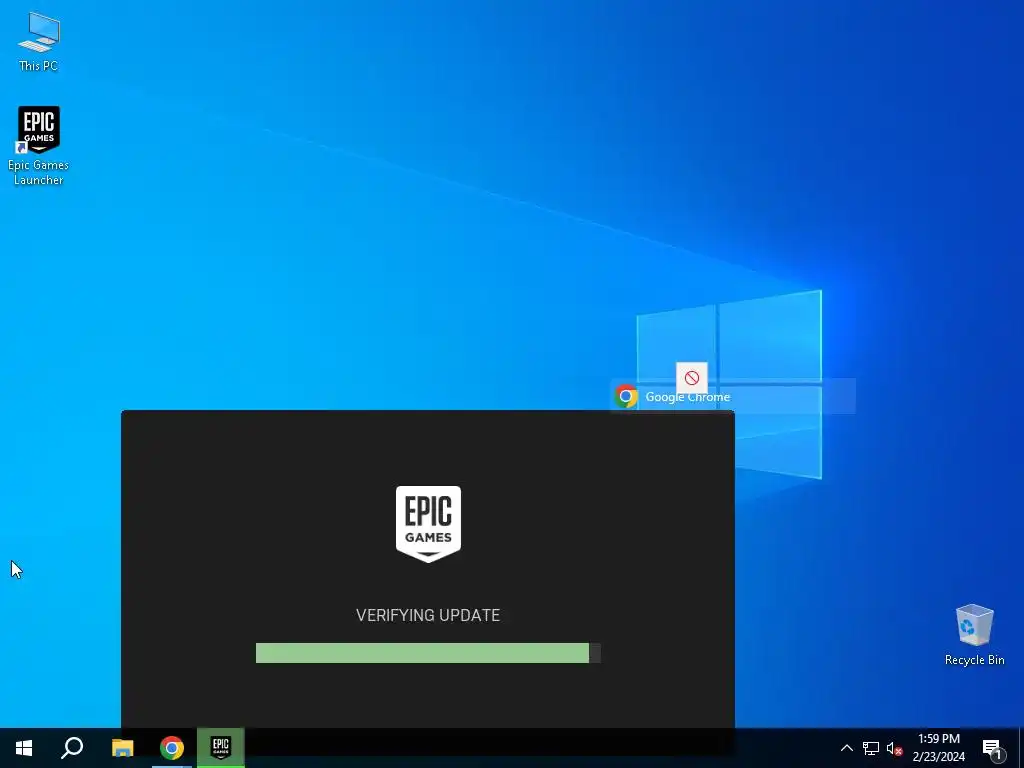Click the Show desktop strip at taskbar end
The height and width of the screenshot is (768, 1024).
tap(1021, 748)
